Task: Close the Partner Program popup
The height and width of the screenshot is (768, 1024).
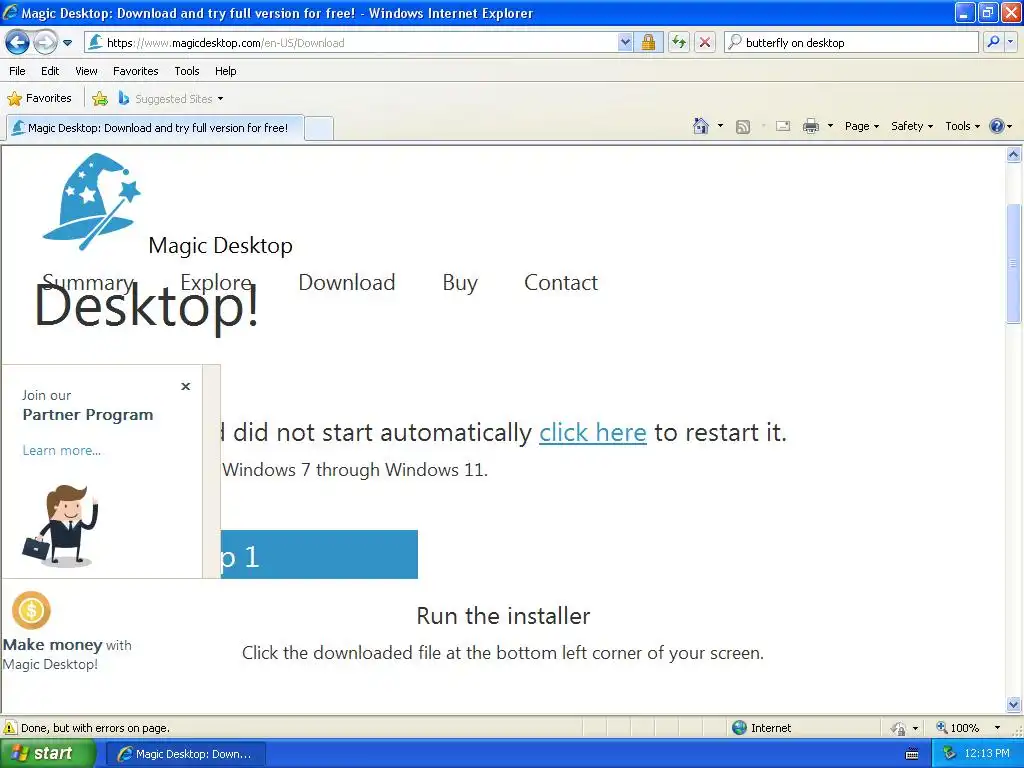Action: pos(185,387)
